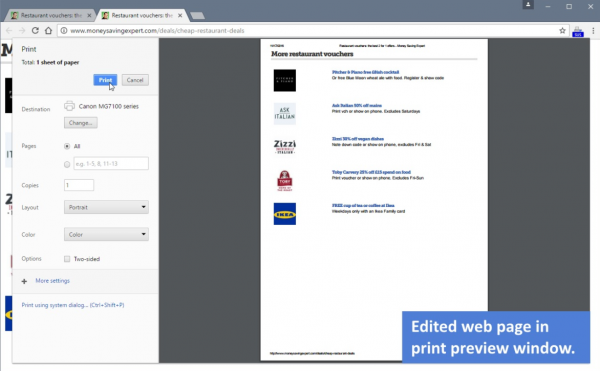600x371 pixels.
Task: Click the Zizzi 50% off vegan dishes link
Action: (358, 138)
